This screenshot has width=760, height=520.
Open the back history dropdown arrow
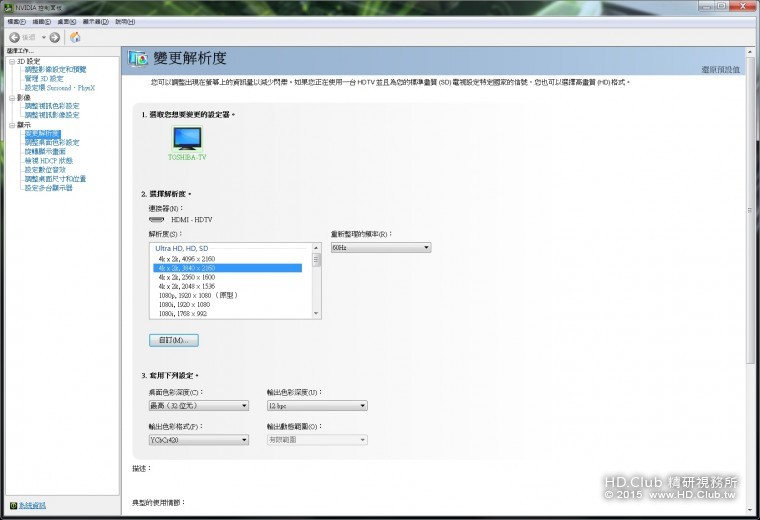pyautogui.click(x=44, y=37)
